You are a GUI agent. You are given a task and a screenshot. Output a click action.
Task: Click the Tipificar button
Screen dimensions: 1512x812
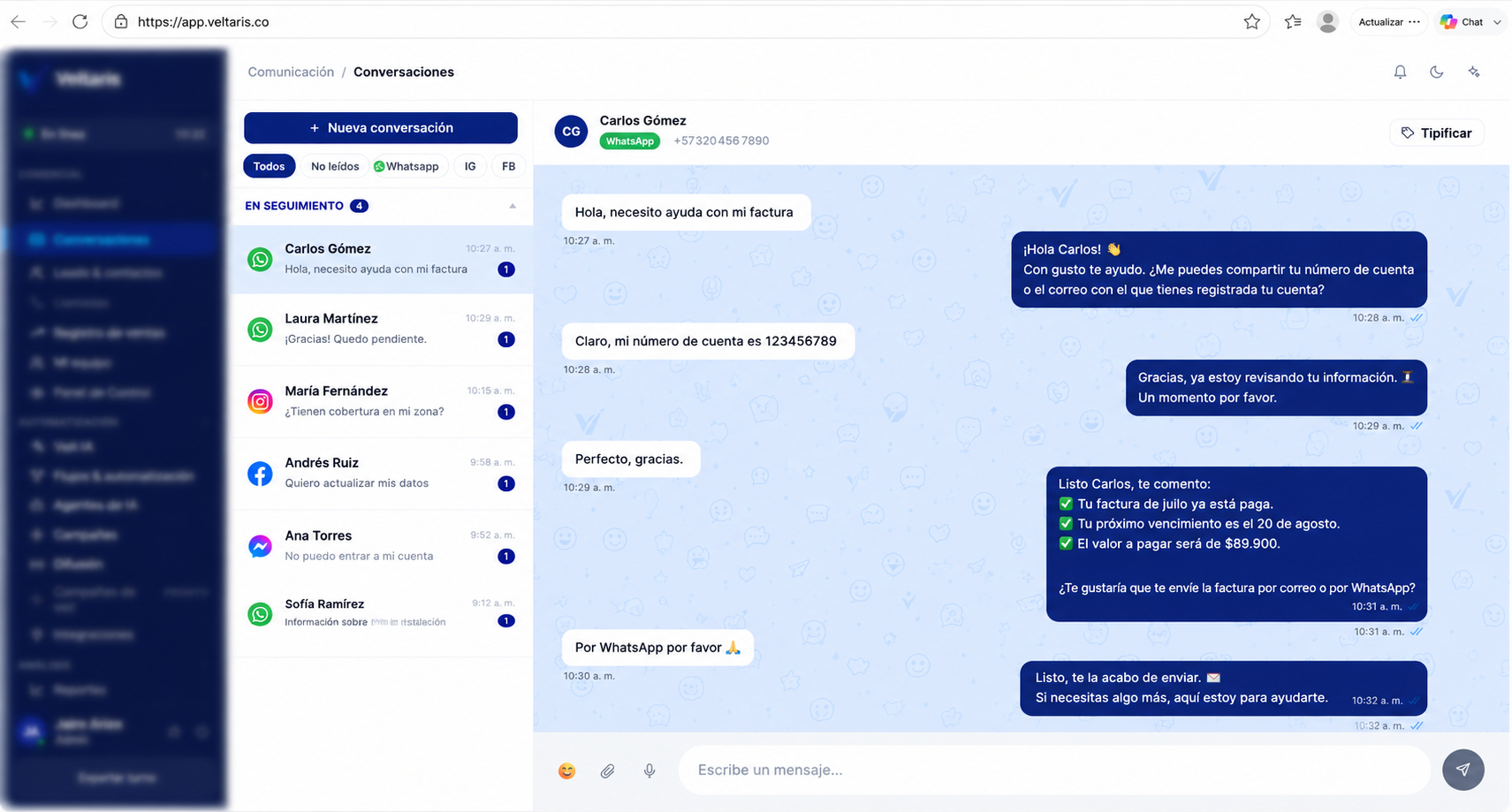tap(1437, 133)
